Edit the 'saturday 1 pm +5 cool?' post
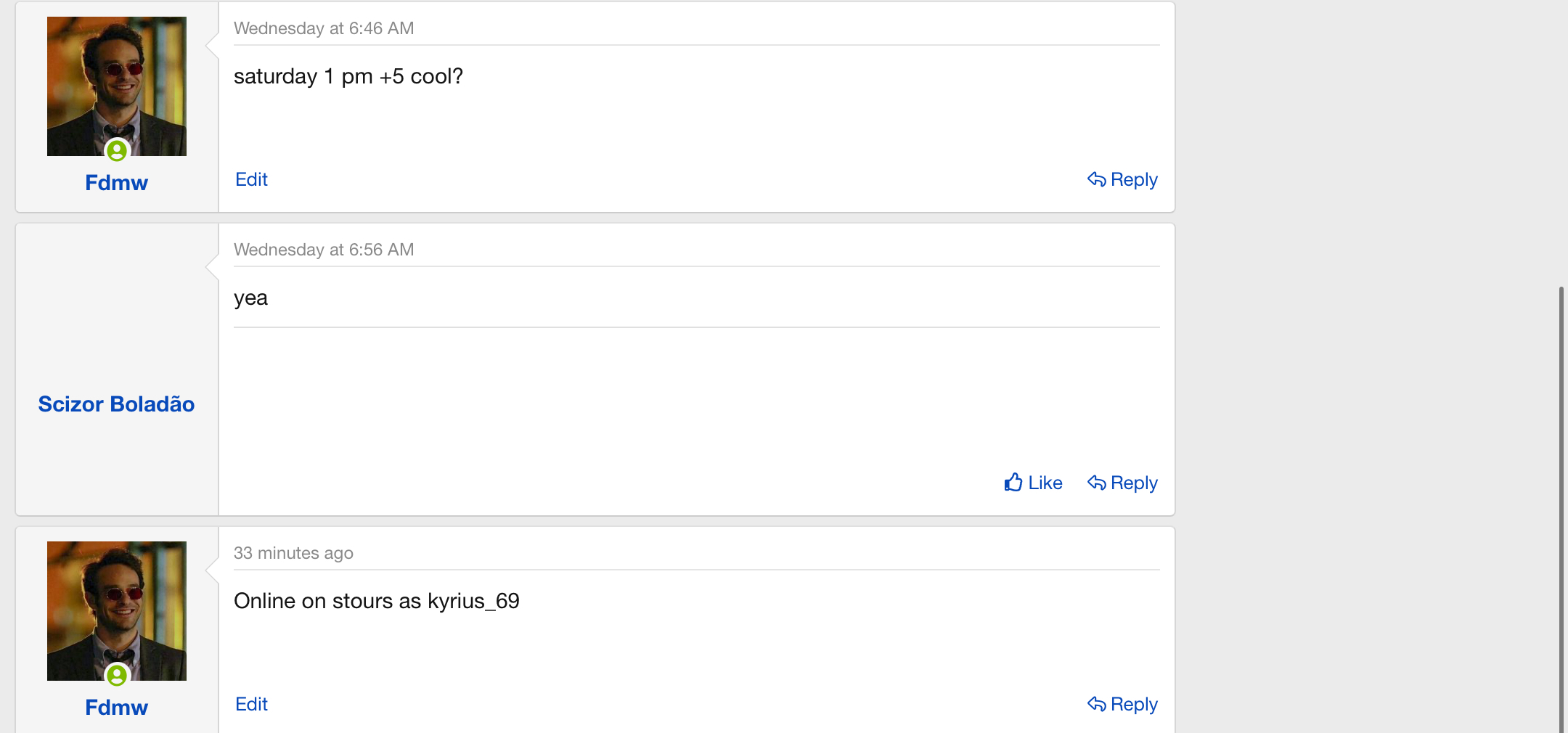1568x733 pixels. 251,179
